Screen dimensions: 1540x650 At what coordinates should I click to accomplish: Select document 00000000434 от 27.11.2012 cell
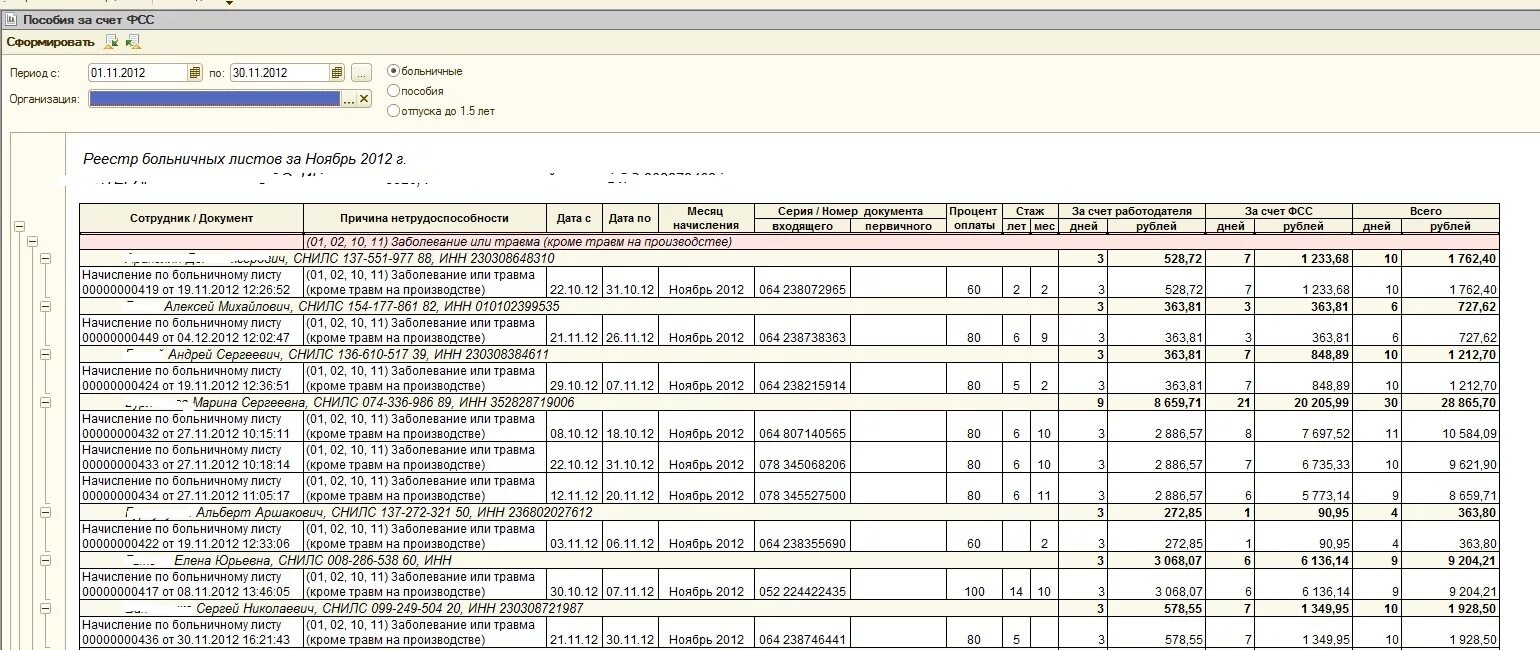(x=192, y=488)
